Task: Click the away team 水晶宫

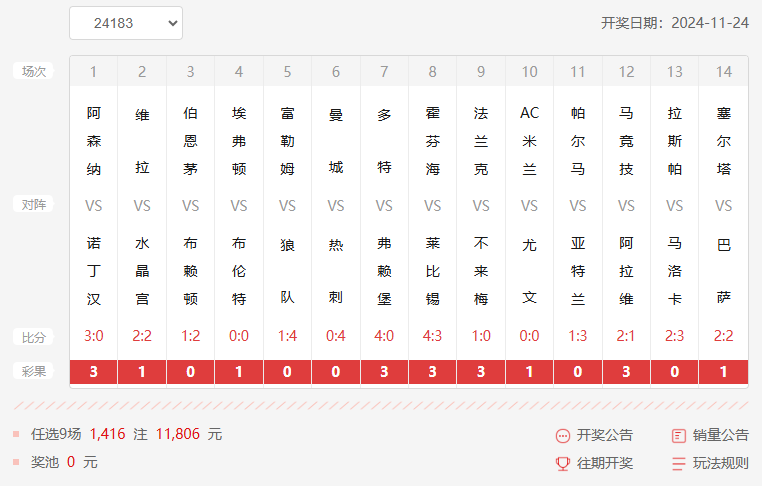Action: (x=142, y=271)
